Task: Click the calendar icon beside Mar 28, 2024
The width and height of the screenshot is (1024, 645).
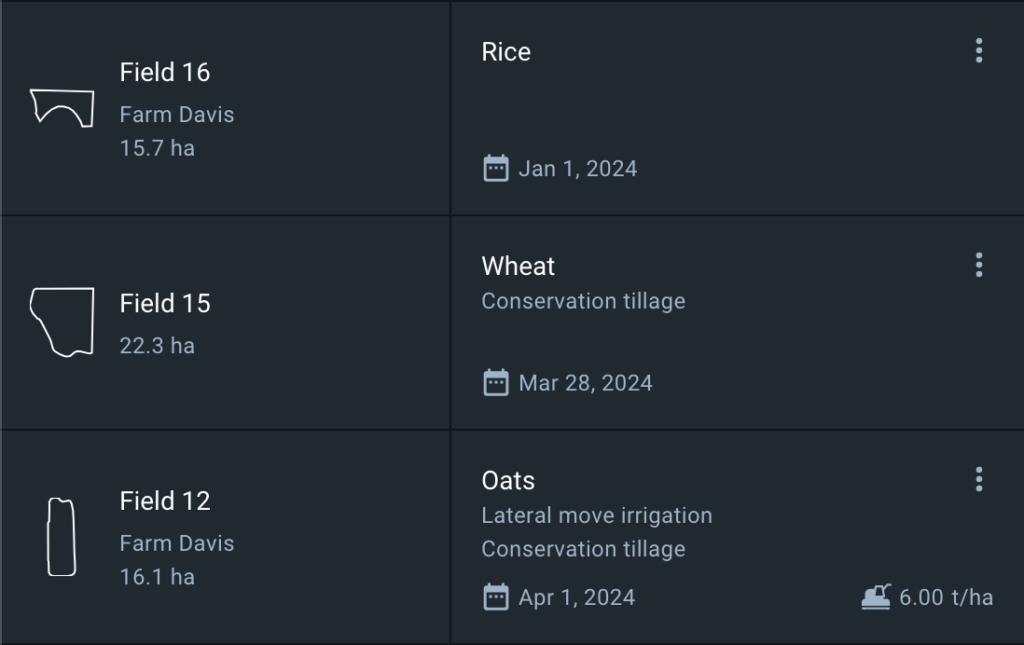Action: click(495, 382)
